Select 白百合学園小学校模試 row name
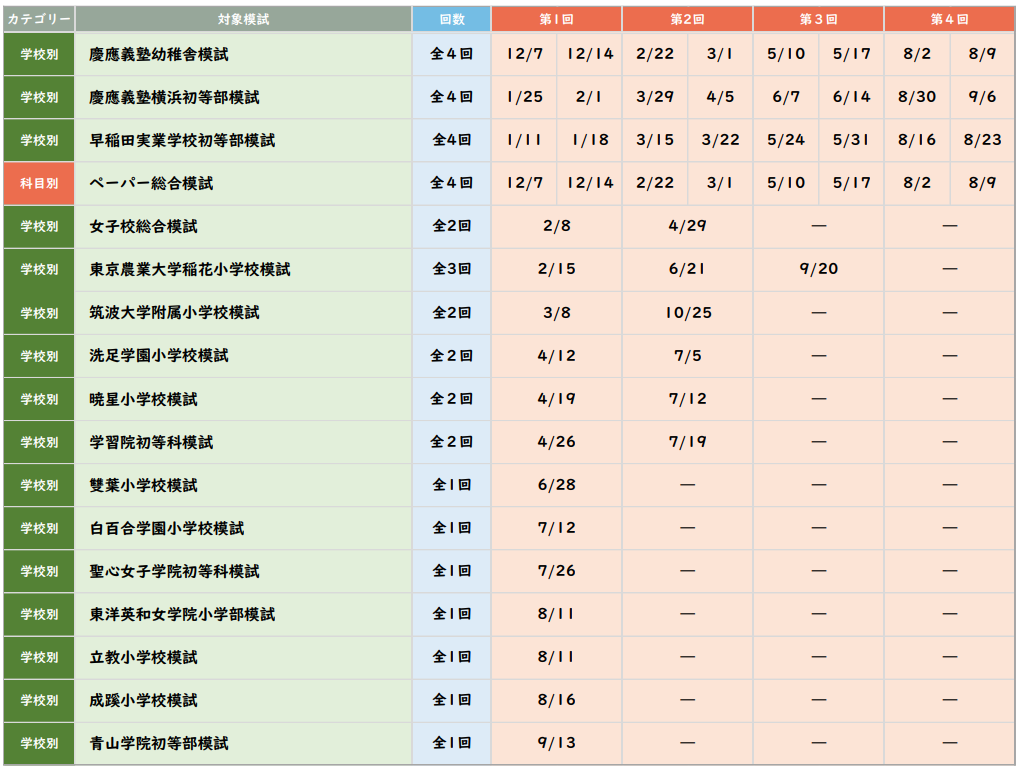 click(x=167, y=528)
